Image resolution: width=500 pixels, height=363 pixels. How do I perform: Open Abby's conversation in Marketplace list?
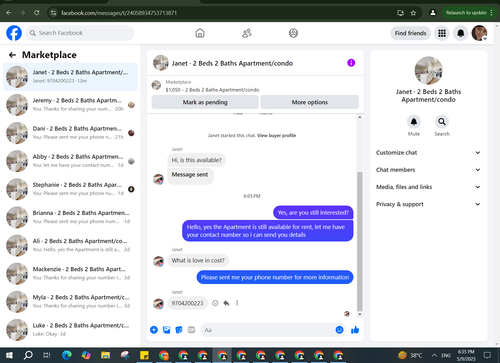pos(70,161)
